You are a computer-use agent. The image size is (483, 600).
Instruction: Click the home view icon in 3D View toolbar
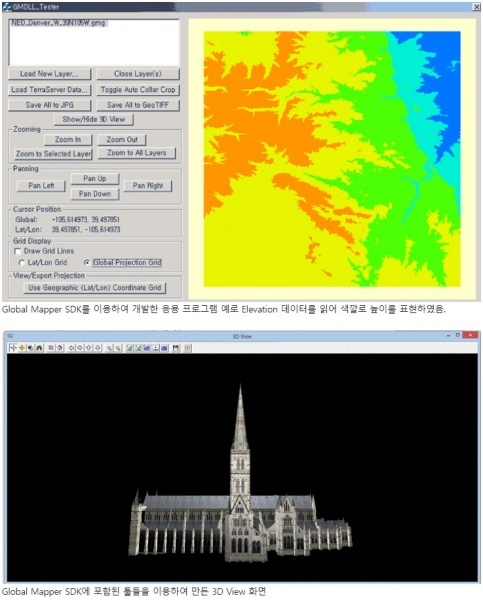coord(59,348)
